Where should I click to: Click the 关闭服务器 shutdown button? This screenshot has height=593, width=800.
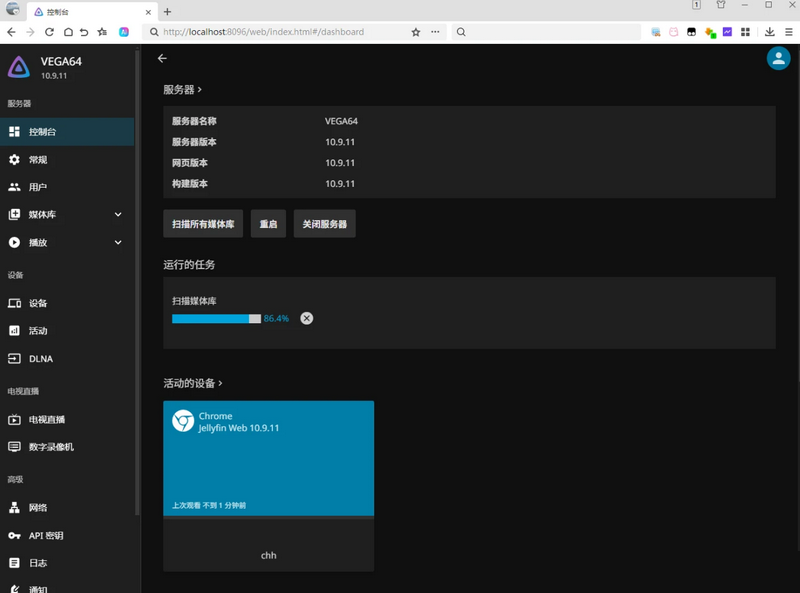[x=324, y=224]
